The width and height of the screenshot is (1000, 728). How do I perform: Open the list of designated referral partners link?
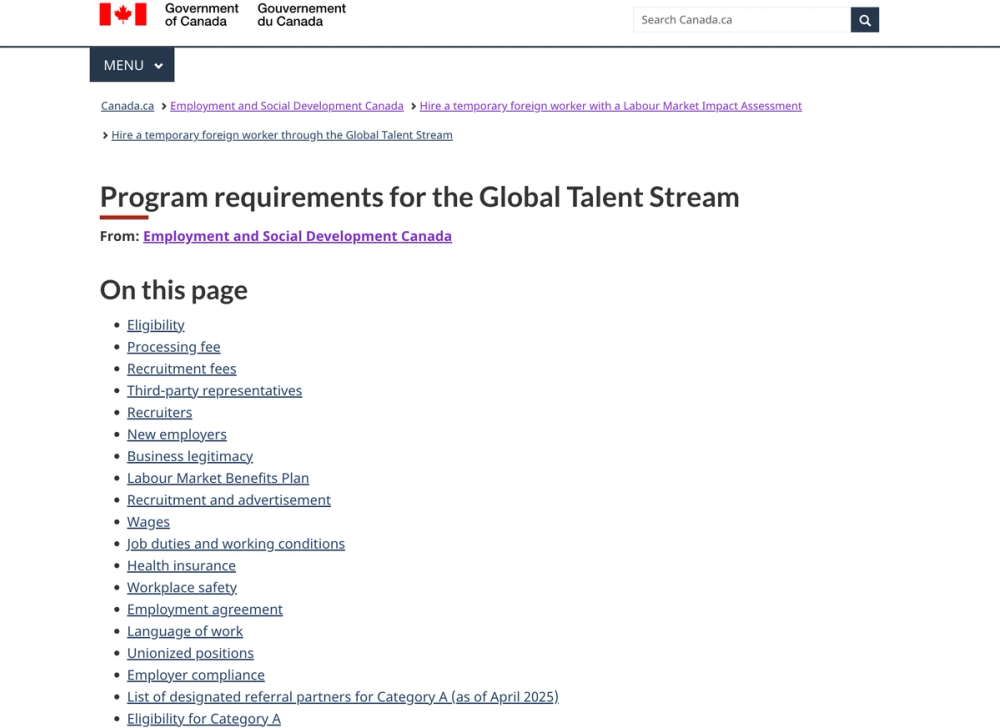[x=342, y=697]
